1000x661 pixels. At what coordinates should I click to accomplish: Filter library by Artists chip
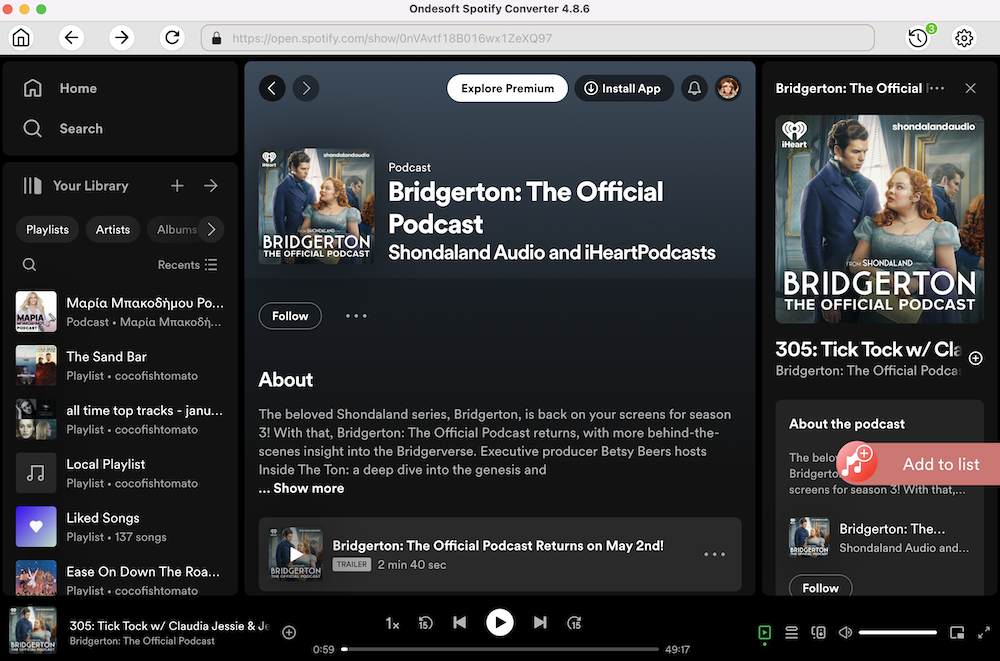click(x=113, y=229)
